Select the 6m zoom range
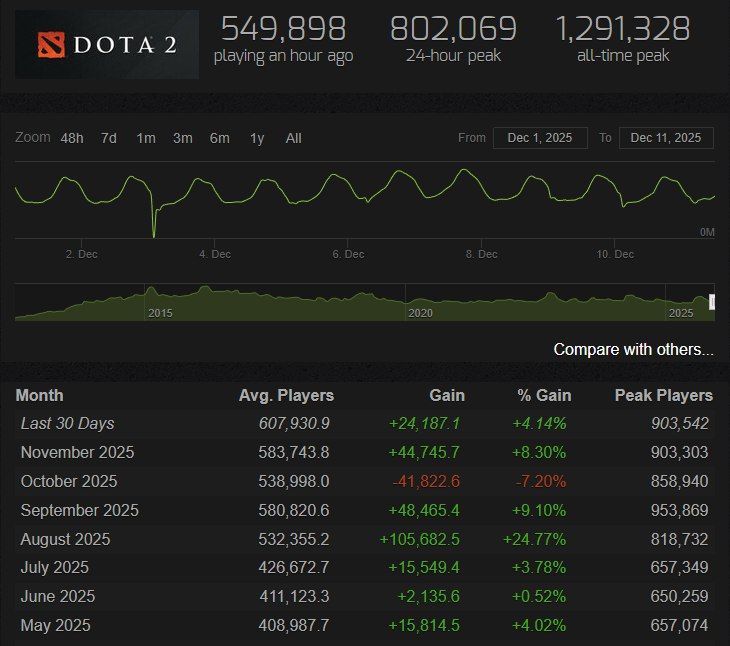730x646 pixels. pos(219,138)
